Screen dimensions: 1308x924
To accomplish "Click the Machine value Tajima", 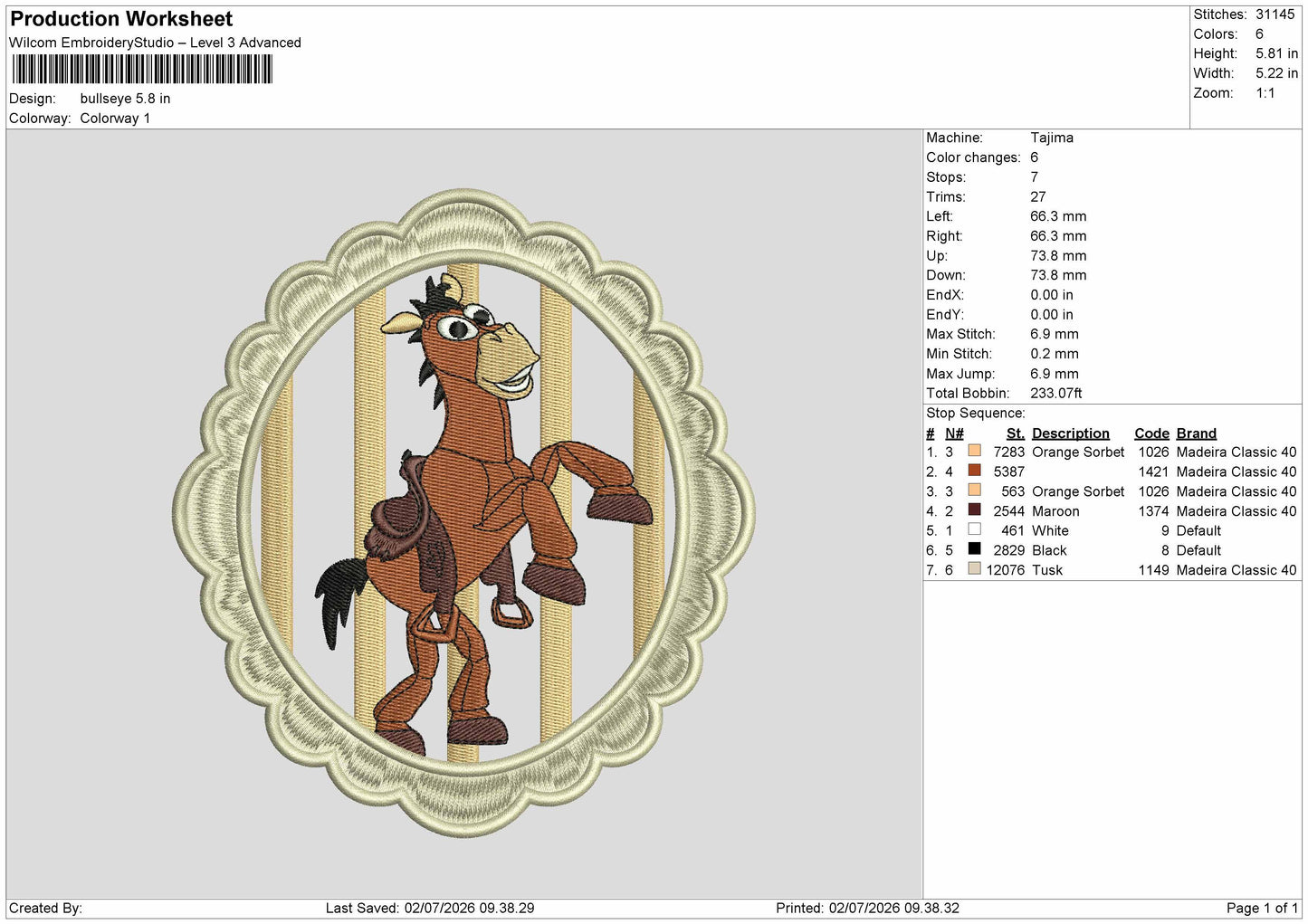I will click(x=1052, y=138).
